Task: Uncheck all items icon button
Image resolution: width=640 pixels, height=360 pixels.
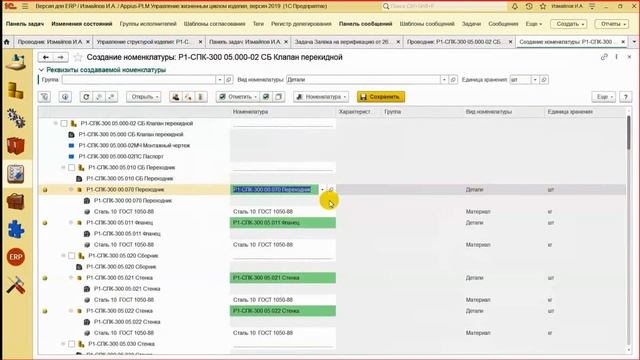Action: (278, 97)
